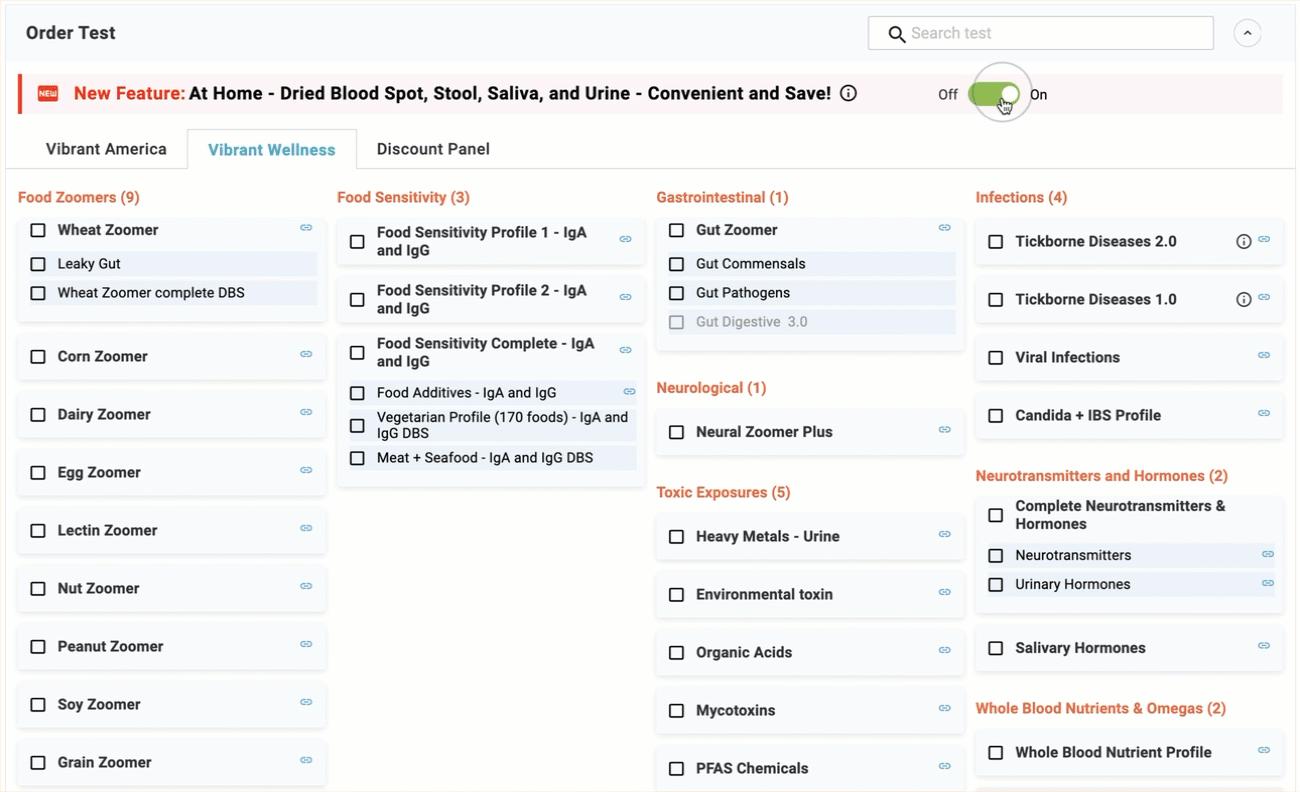Image resolution: width=1300 pixels, height=792 pixels.
Task: Click the info icon for Tickborne Diseases 2.0
Action: point(1242,241)
